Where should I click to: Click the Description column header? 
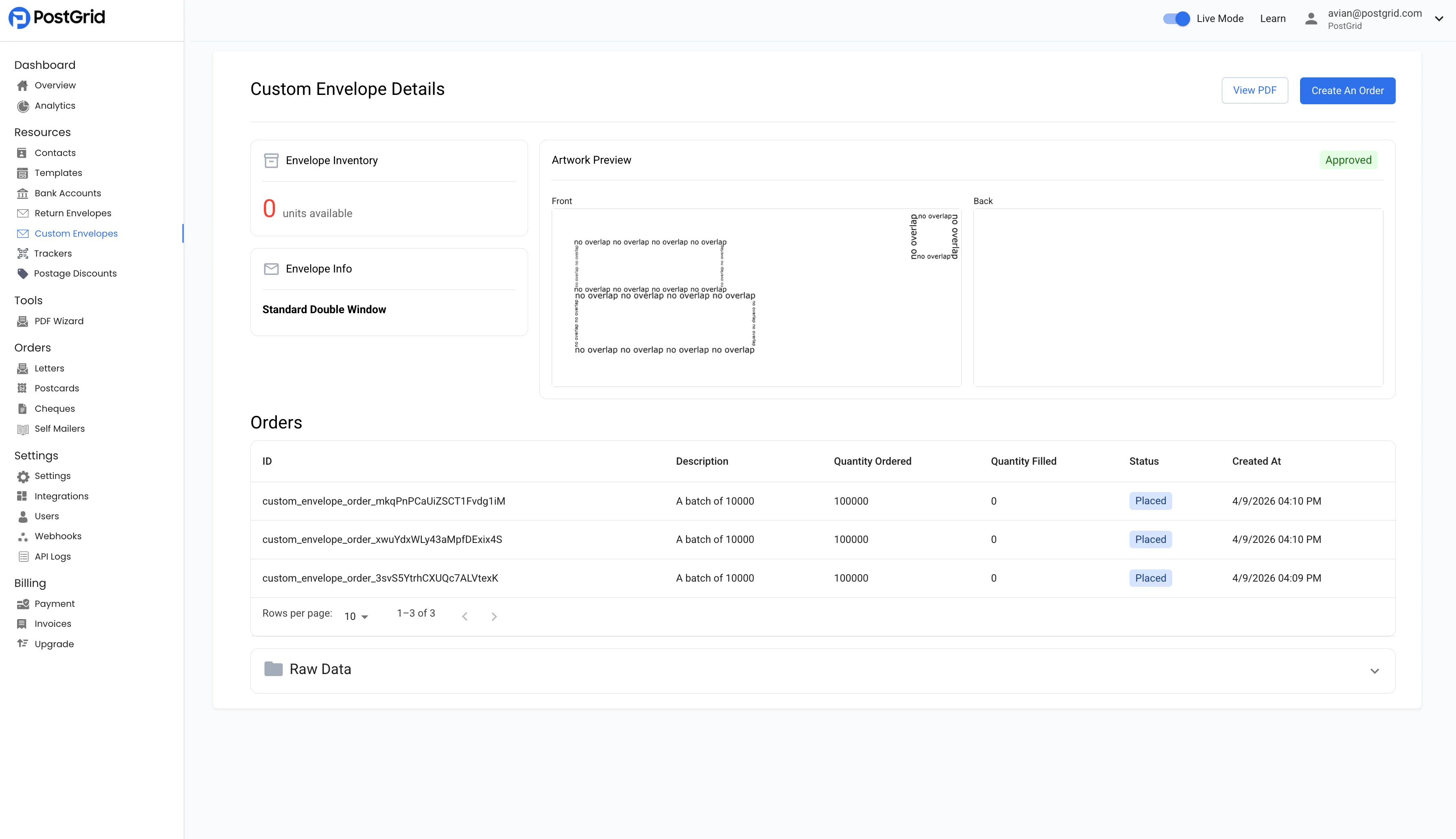click(x=702, y=461)
